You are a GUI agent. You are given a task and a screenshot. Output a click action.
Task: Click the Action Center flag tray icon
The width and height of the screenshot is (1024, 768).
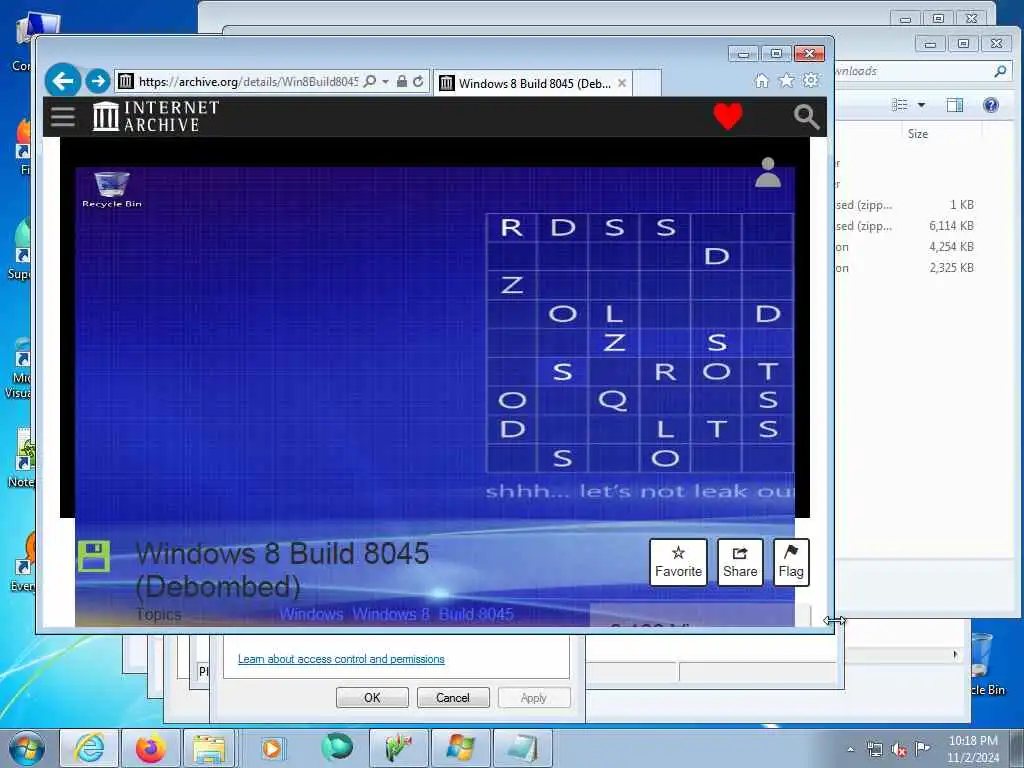pos(922,748)
